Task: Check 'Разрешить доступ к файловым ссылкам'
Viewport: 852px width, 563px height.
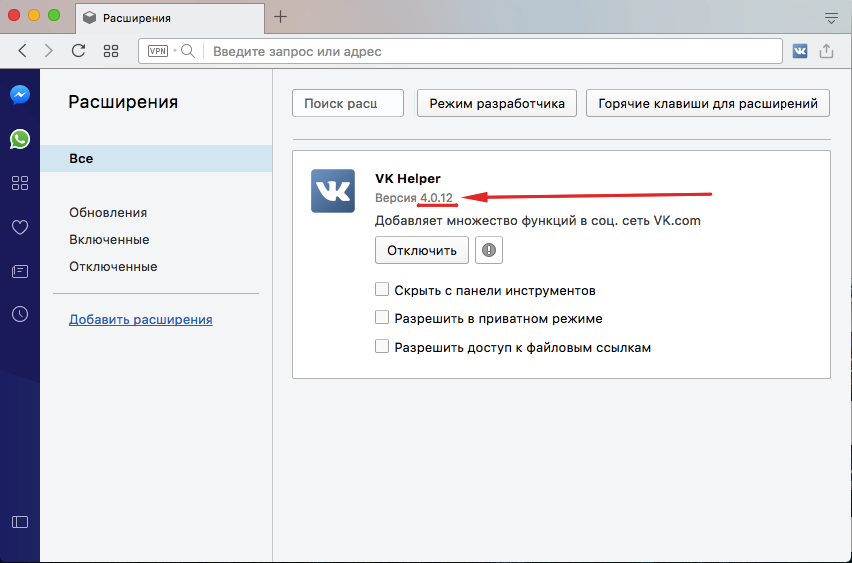Action: tap(381, 347)
